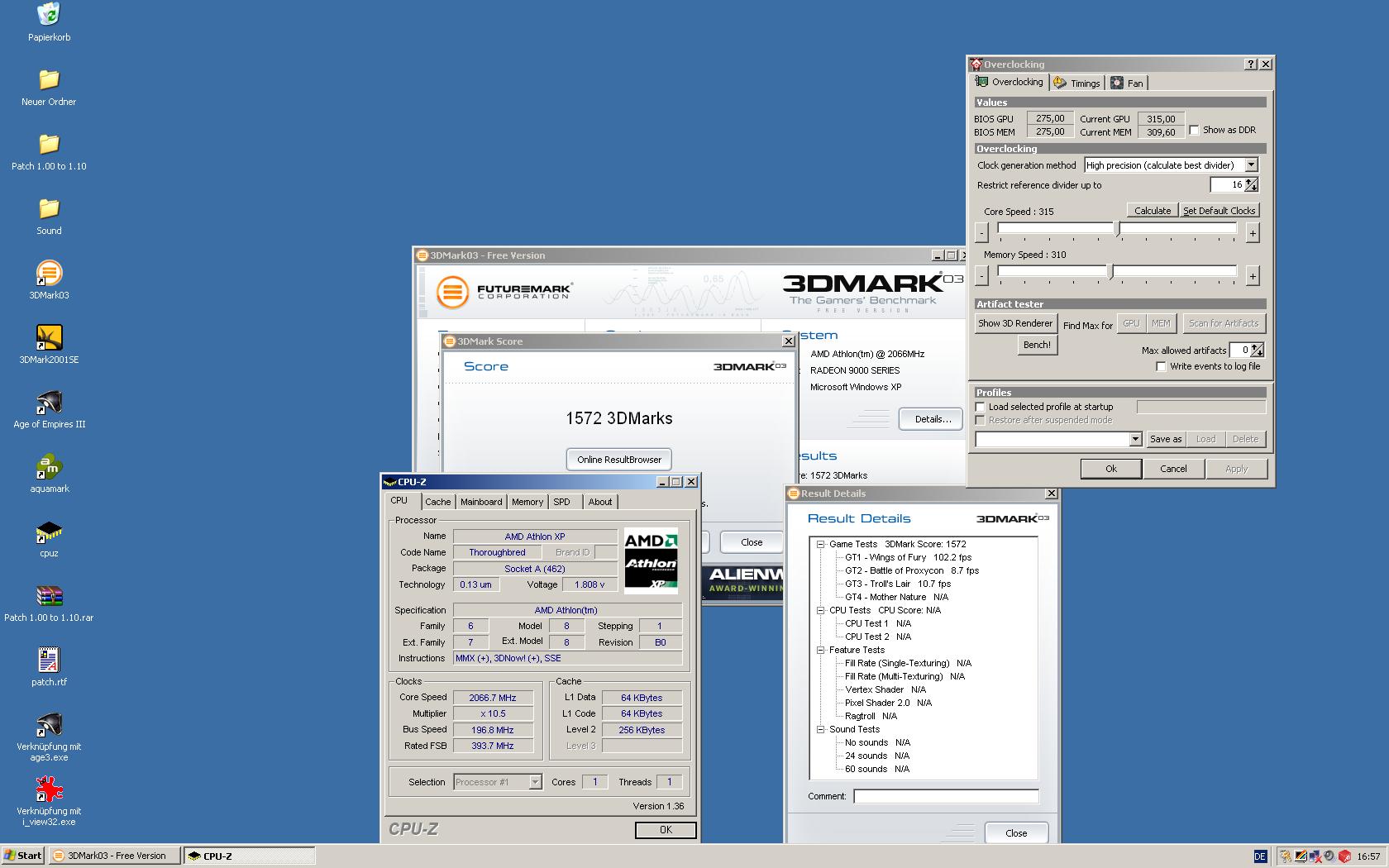Image resolution: width=1389 pixels, height=868 pixels.
Task: Cancel the Overclocking dialog
Action: (x=1173, y=469)
